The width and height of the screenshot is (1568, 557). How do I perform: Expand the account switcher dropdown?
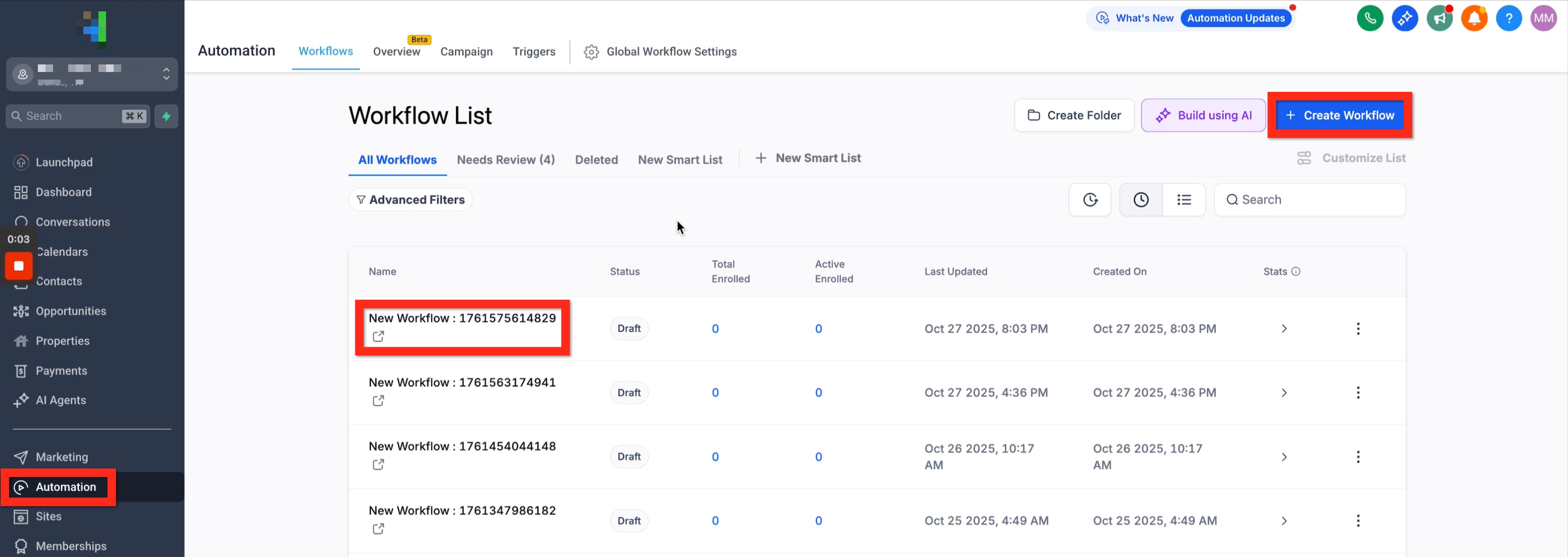point(166,74)
